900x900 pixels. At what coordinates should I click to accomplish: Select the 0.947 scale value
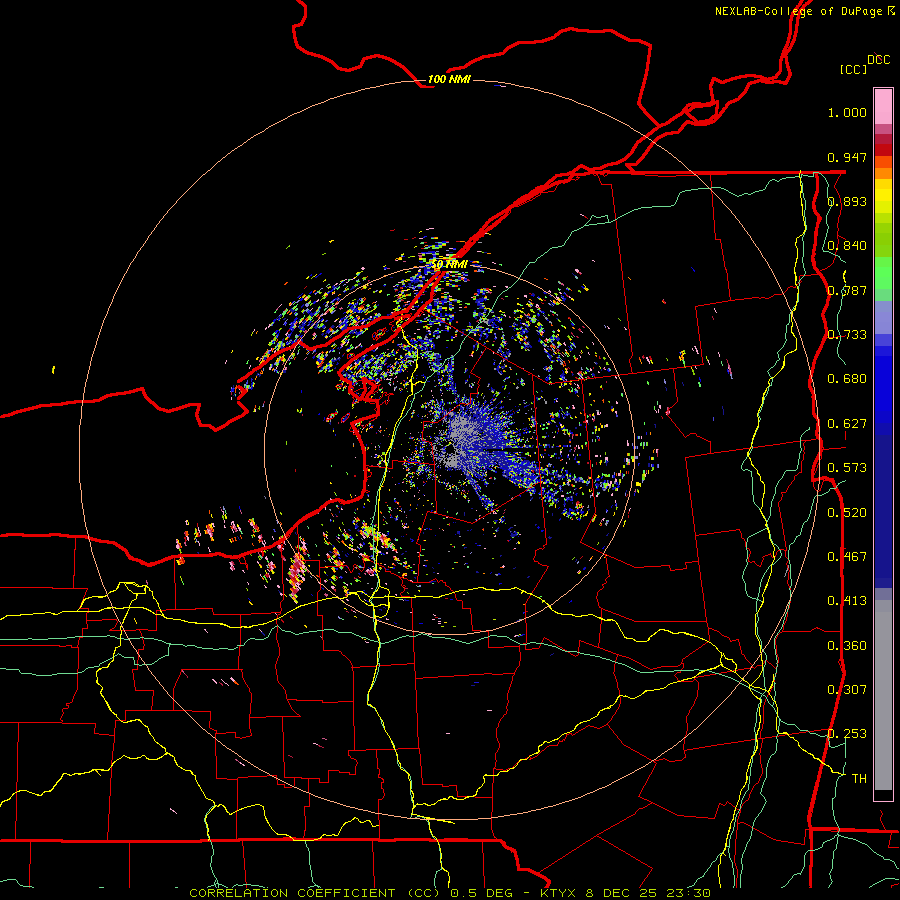(847, 157)
